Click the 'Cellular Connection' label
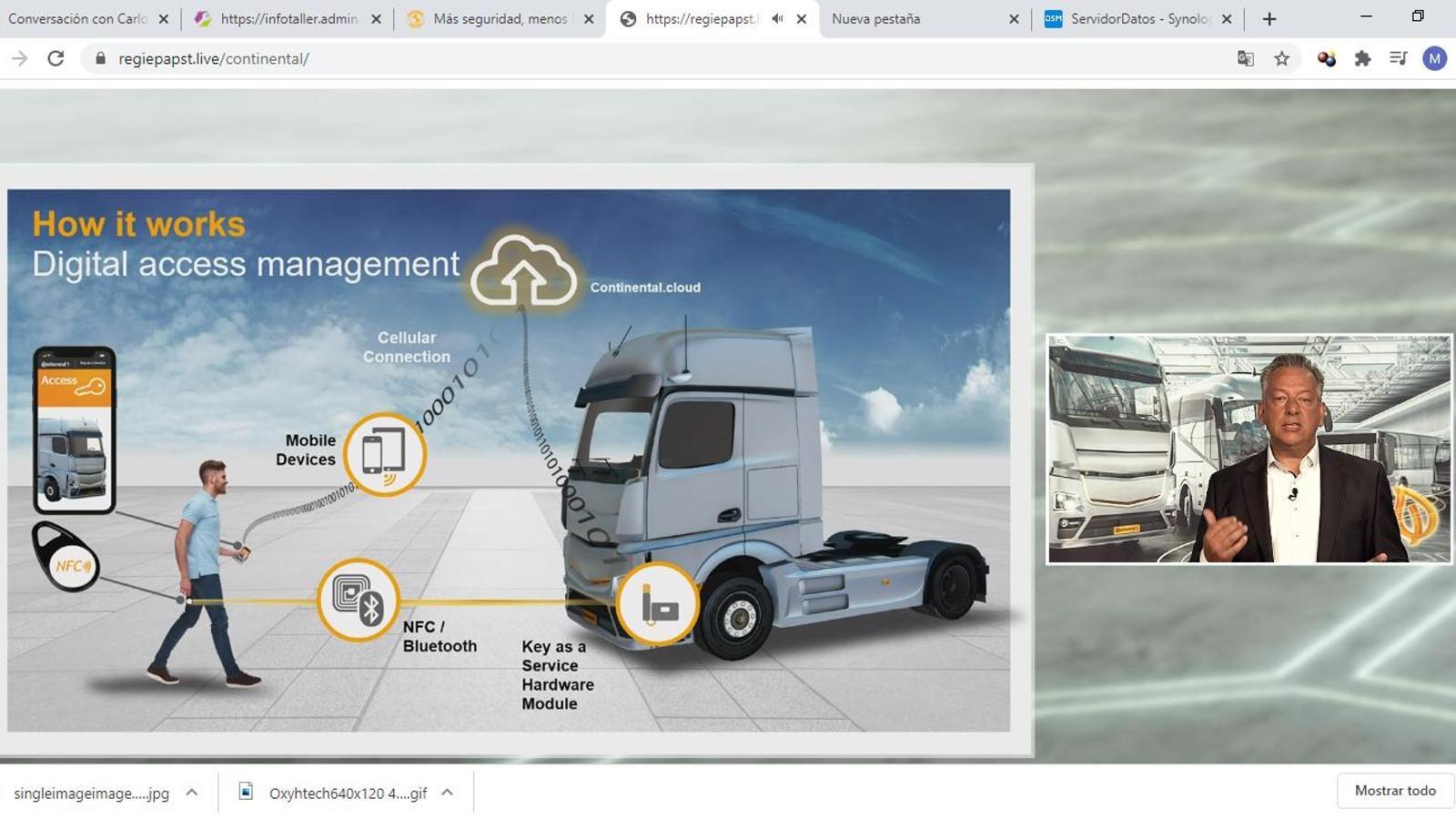The image size is (1456, 819). click(407, 347)
